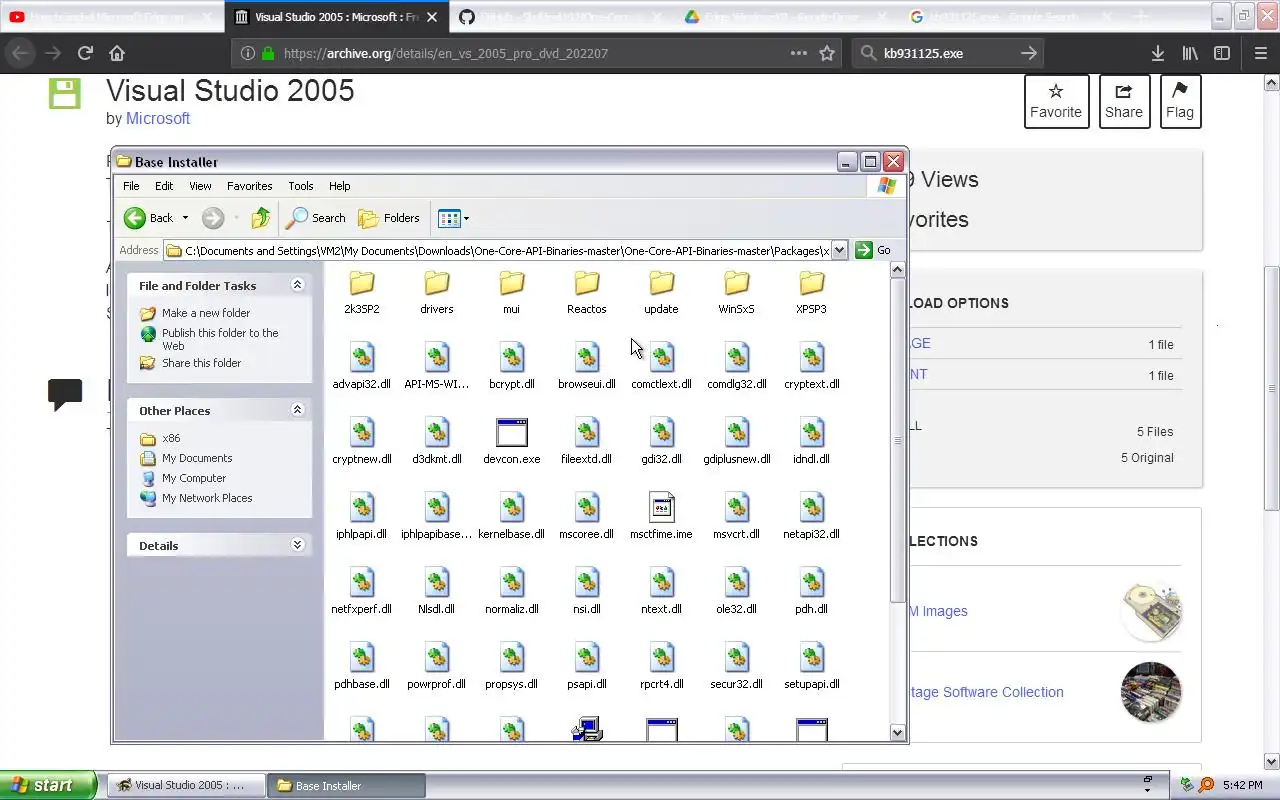Expand the Address bar dropdown
This screenshot has width=1280, height=800.
[x=839, y=250]
